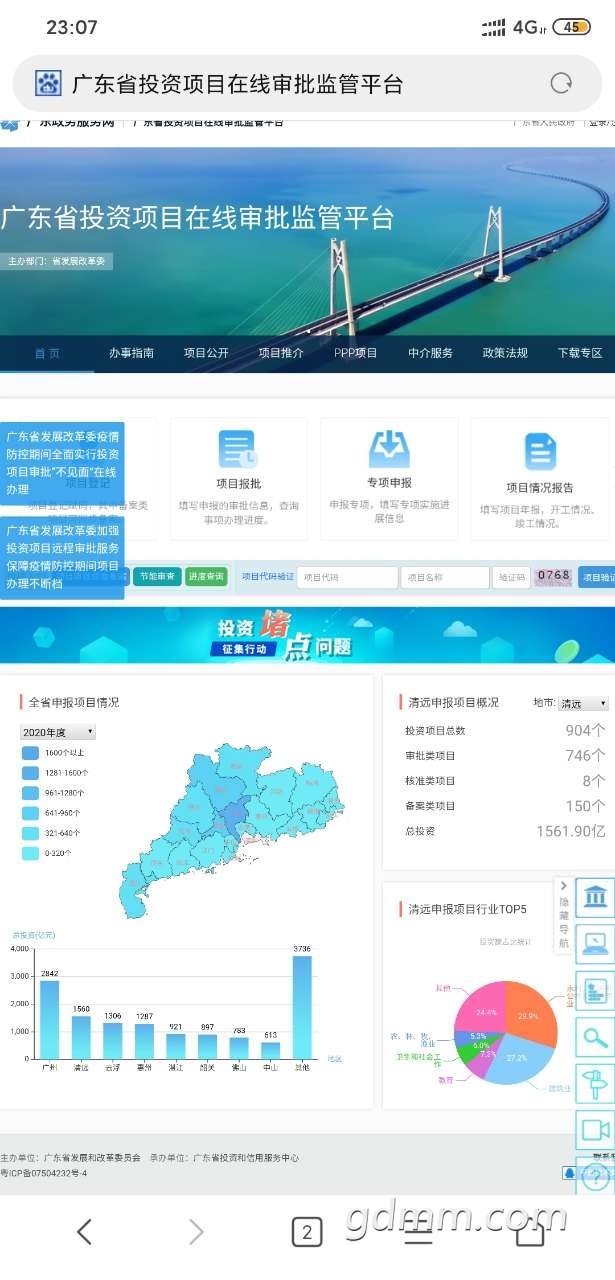Click the blue 项目验证 button
This screenshot has height=1280, width=615.
[x=597, y=577]
